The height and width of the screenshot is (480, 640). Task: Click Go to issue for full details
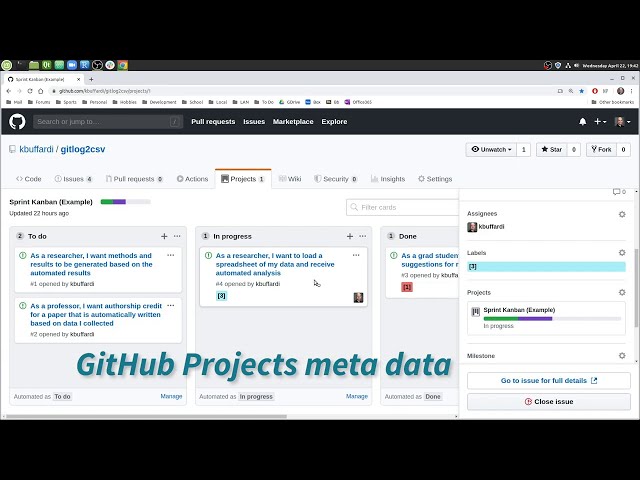549,380
